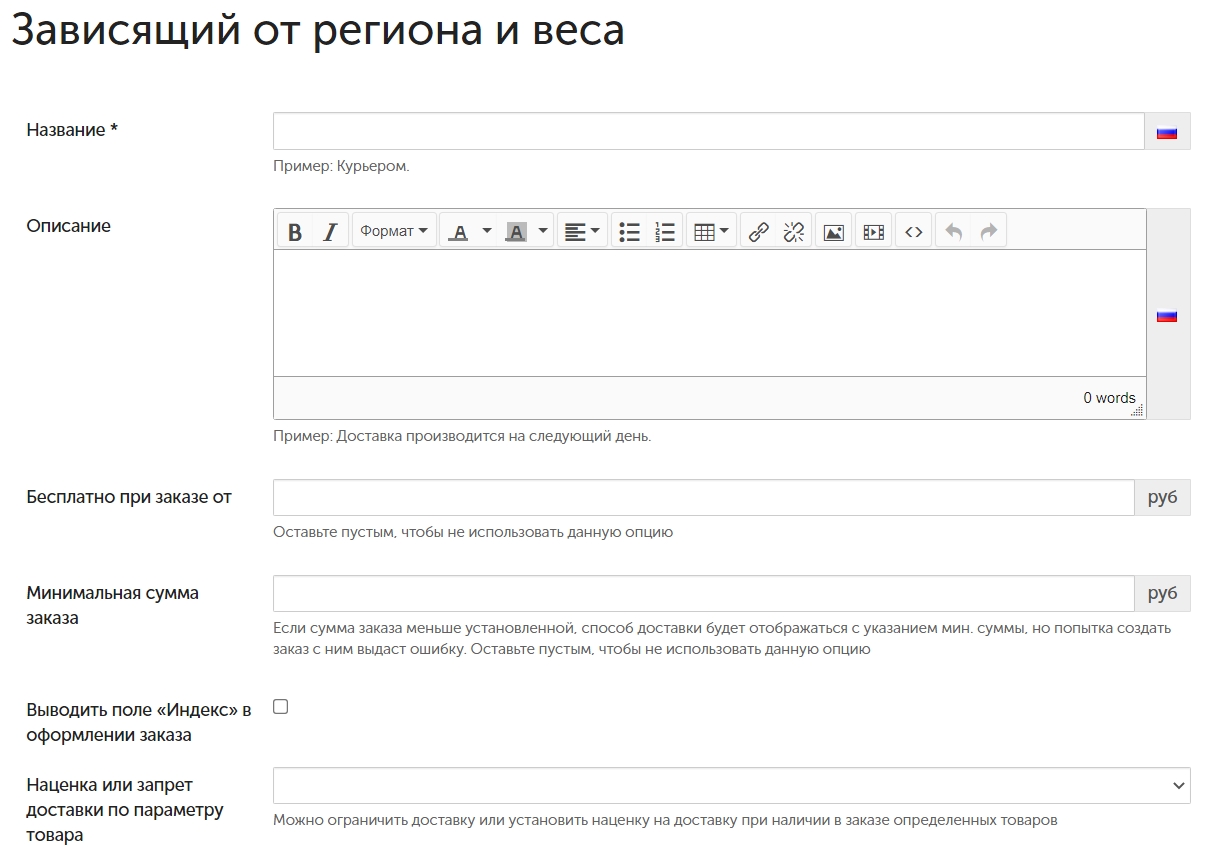The height and width of the screenshot is (859, 1209).
Task: Click the 0 words counter
Action: (1109, 398)
